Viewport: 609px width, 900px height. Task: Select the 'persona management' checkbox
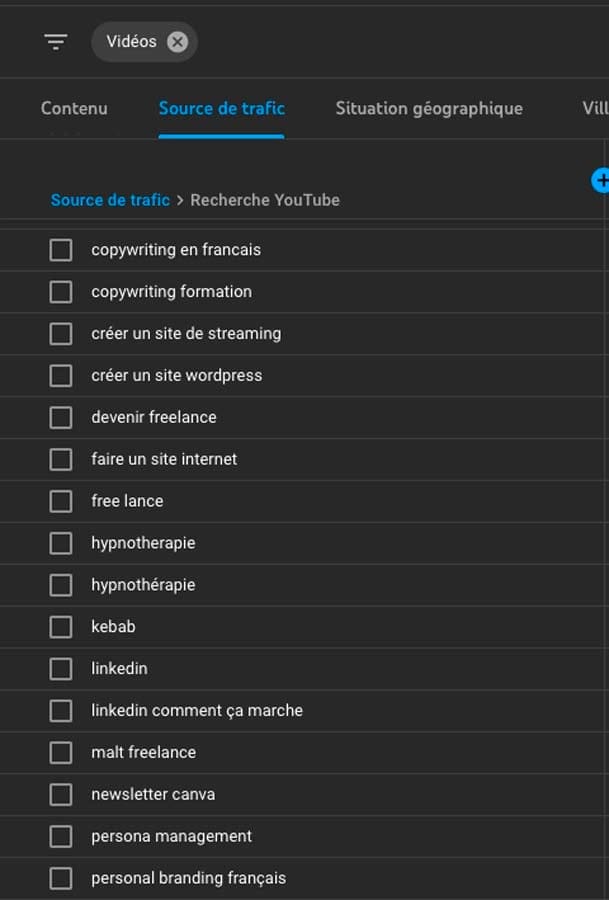[x=61, y=836]
